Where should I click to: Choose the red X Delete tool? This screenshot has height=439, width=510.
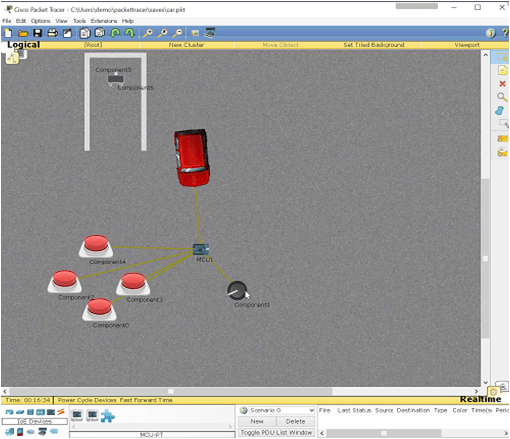pyautogui.click(x=502, y=84)
